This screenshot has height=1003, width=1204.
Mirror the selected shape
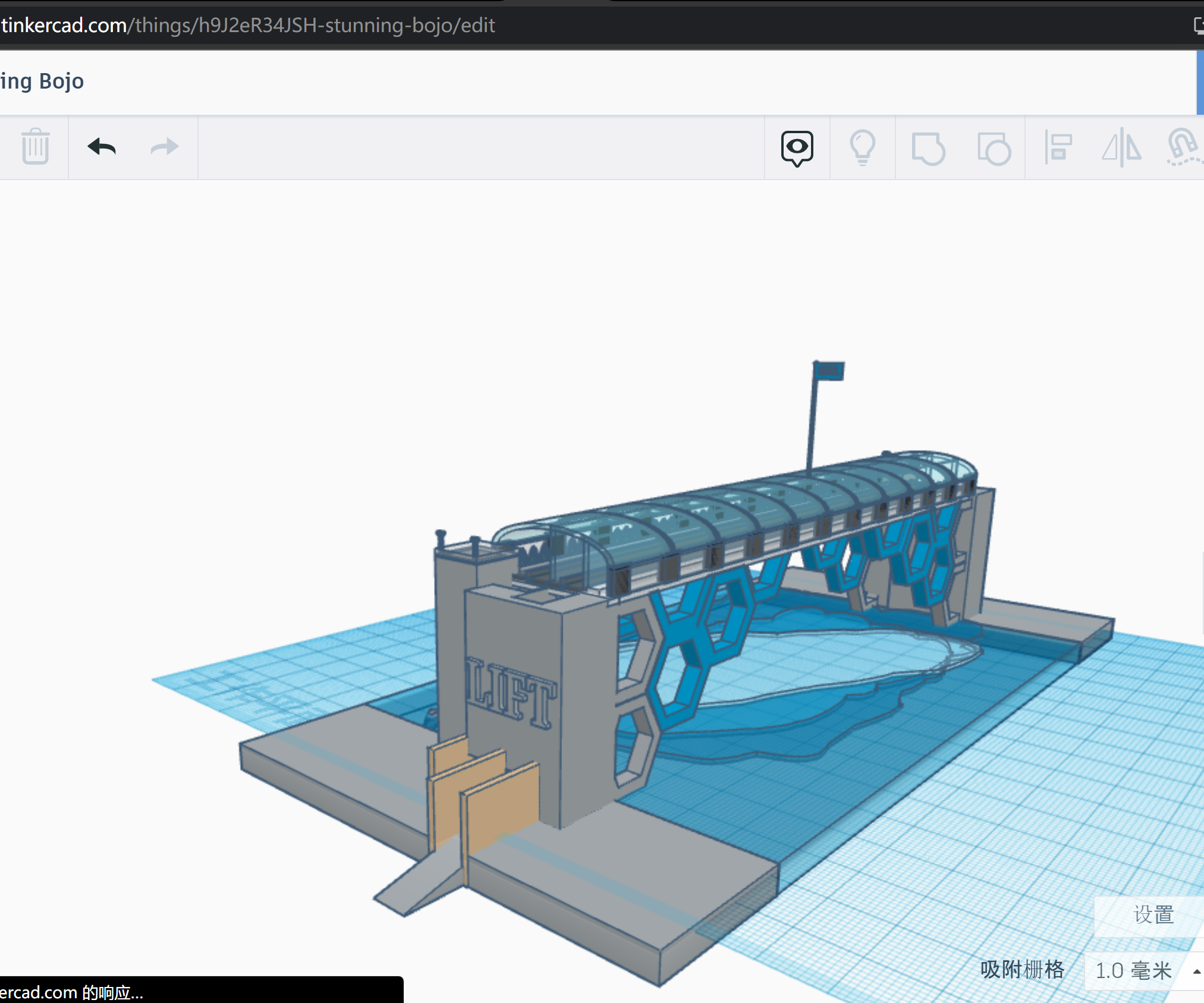(1123, 147)
